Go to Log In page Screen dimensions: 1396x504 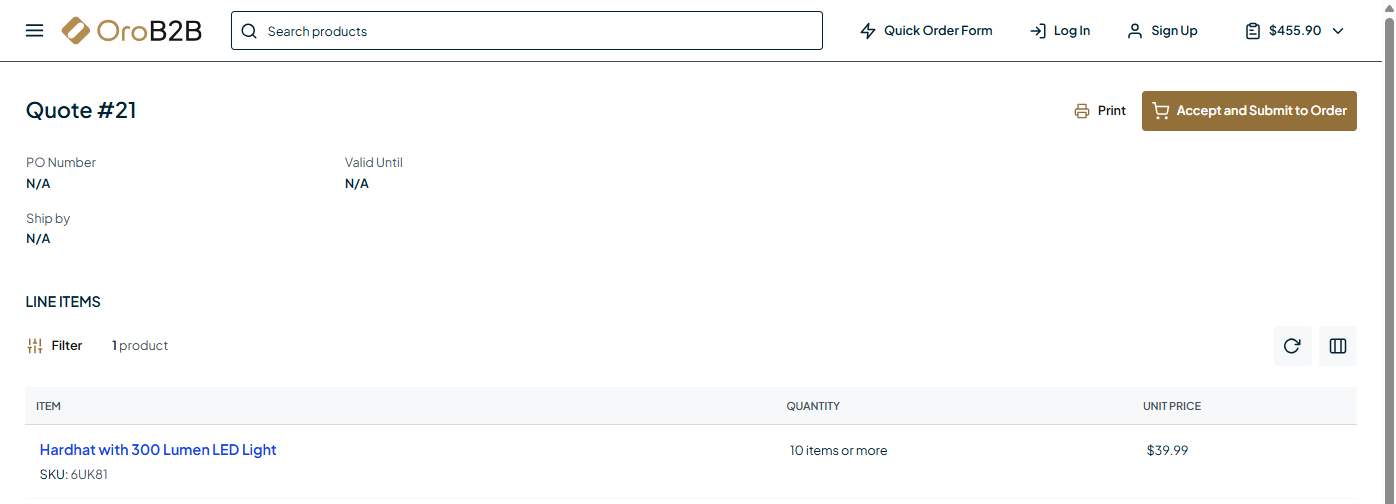point(1071,31)
